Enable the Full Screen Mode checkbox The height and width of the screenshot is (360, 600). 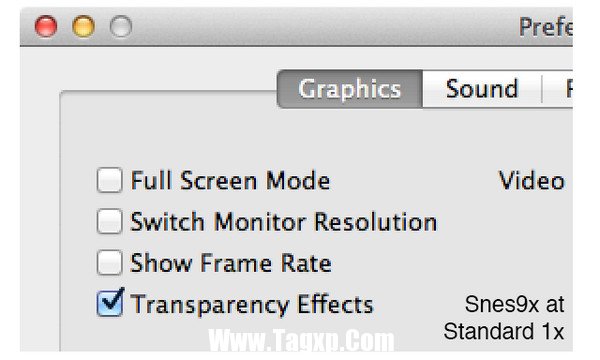[x=109, y=180]
